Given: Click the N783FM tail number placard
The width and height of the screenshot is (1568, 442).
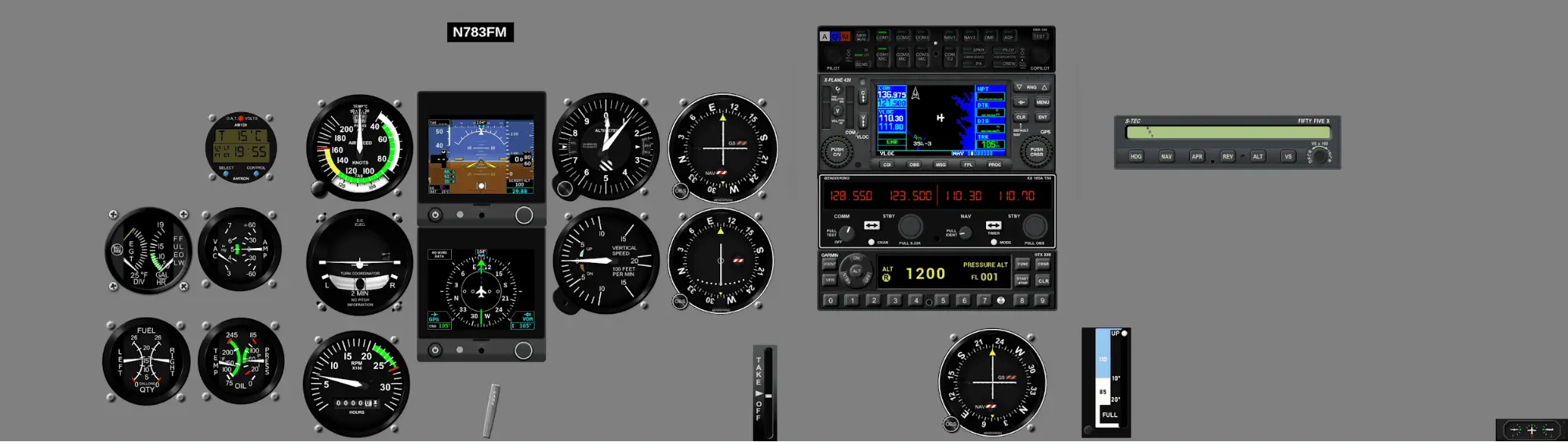Looking at the screenshot, I should pyautogui.click(x=480, y=32).
